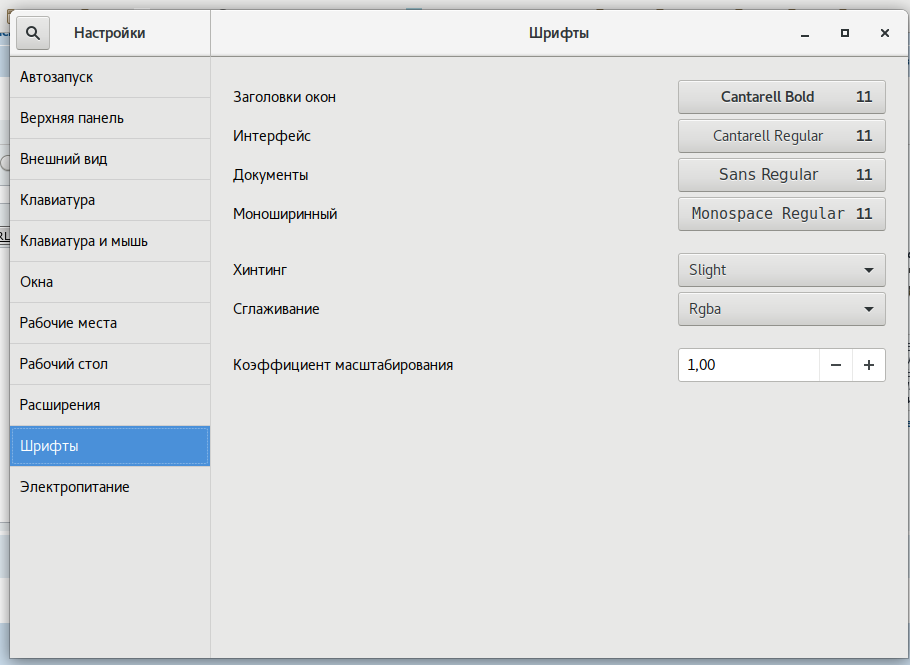Expand the Сглаживание Rgba dropdown
The height and width of the screenshot is (665, 910).
click(781, 309)
